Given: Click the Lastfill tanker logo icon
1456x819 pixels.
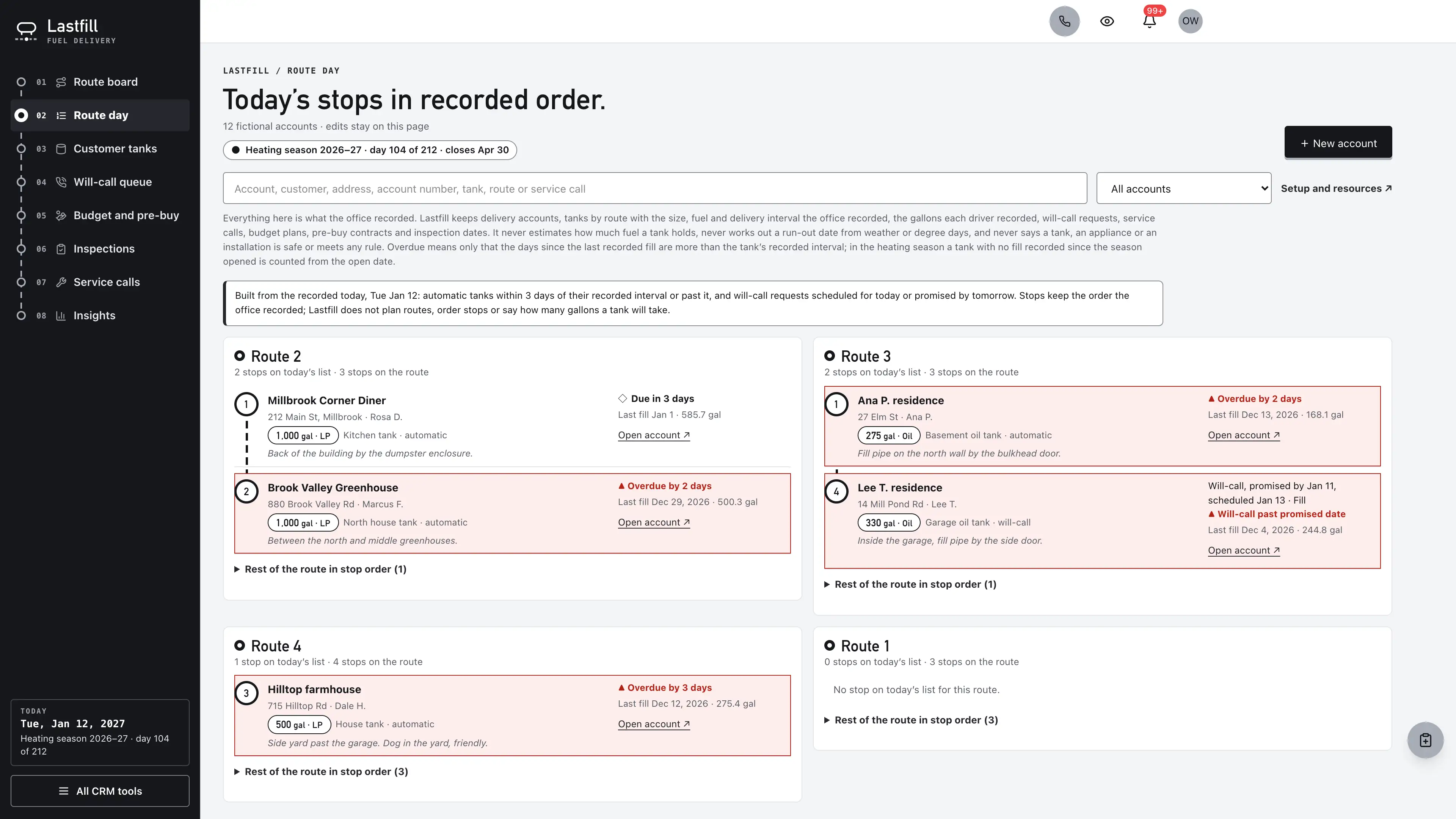Looking at the screenshot, I should (26, 31).
